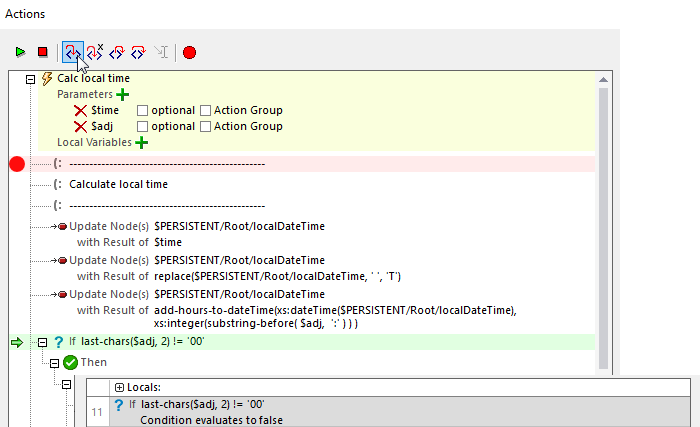Expand the Locals section in the tooltip
700x427 pixels.
click(119, 386)
